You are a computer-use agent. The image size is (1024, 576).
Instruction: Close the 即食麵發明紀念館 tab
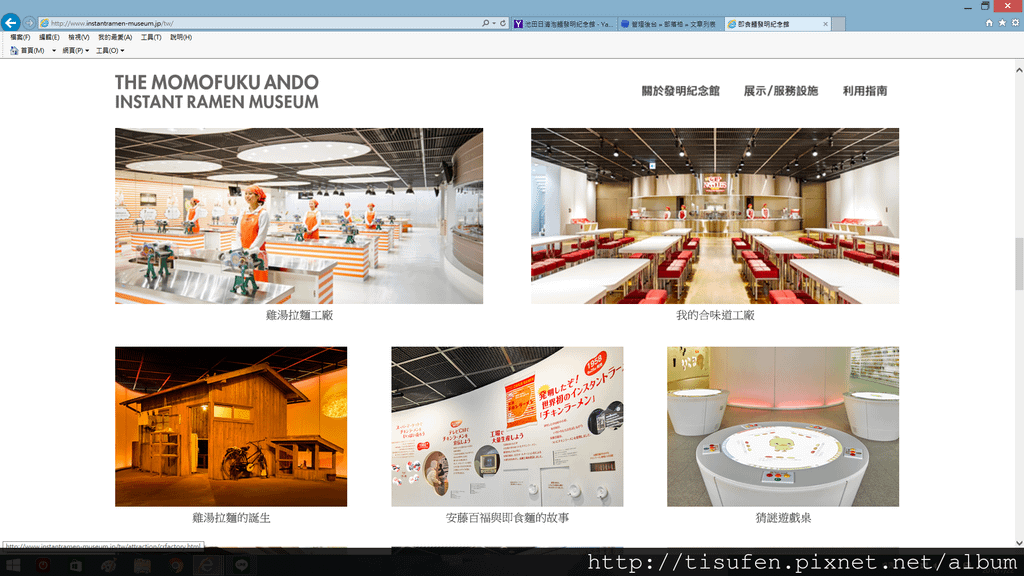(825, 24)
